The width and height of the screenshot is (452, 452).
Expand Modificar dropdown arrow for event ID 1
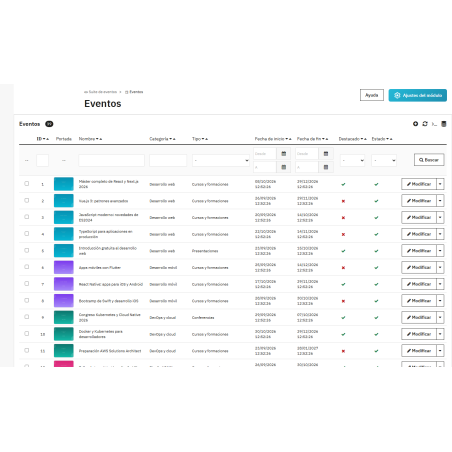[x=440, y=184]
